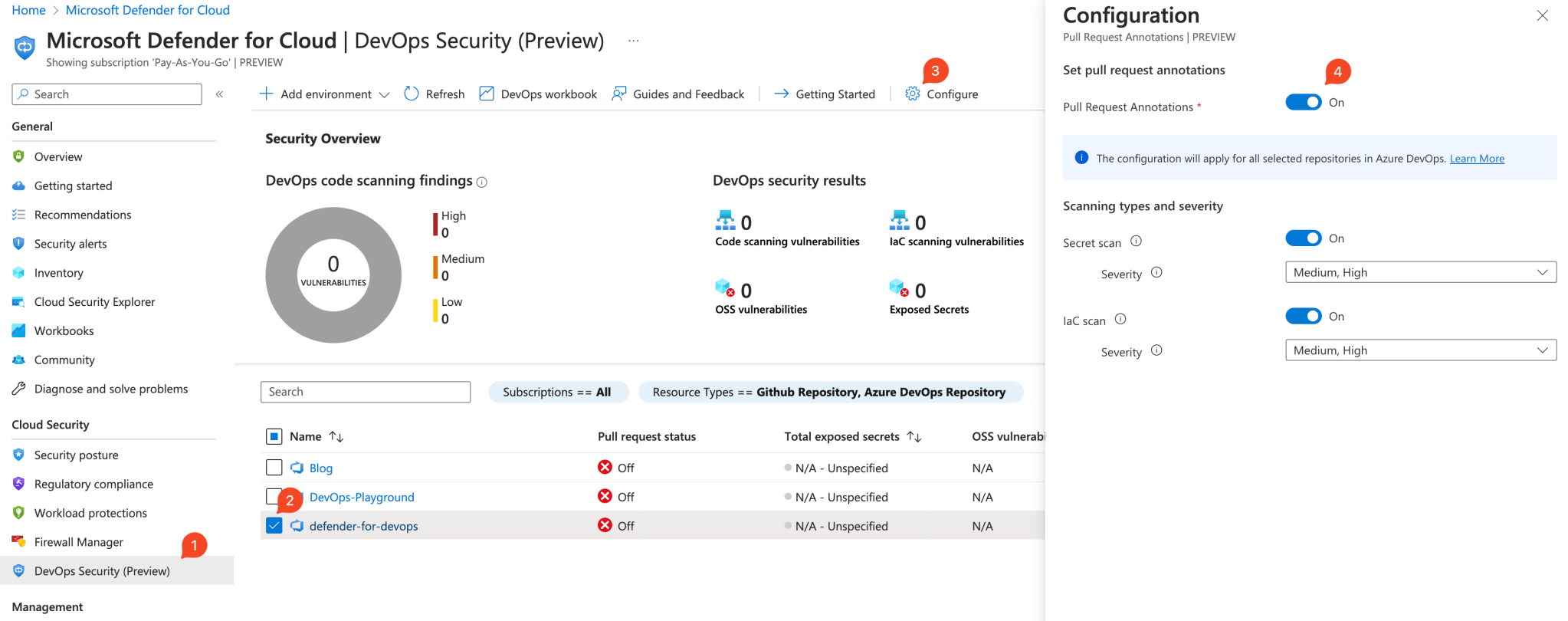Viewport: 1568px width, 621px height.
Task: Expand the Add environment dropdown arrow
Action: [x=385, y=94]
